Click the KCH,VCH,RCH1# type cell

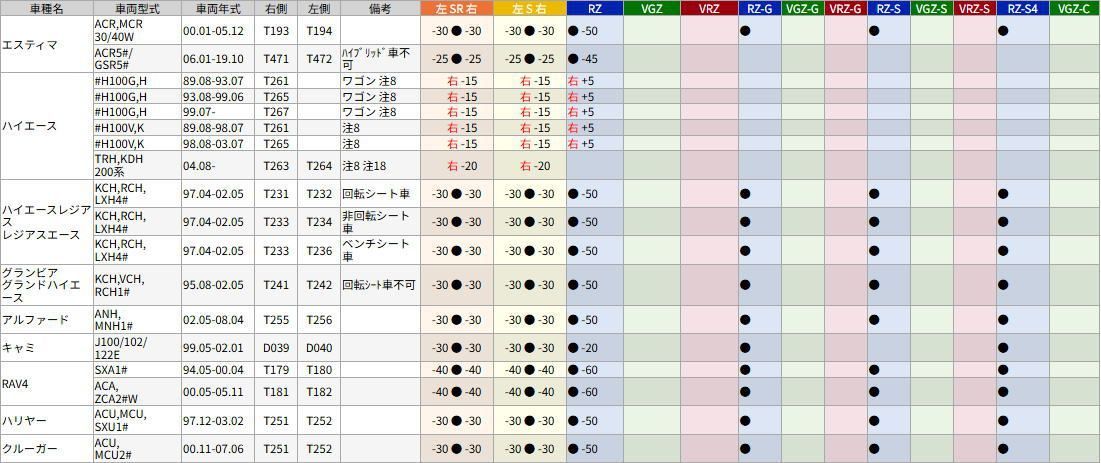(x=137, y=285)
